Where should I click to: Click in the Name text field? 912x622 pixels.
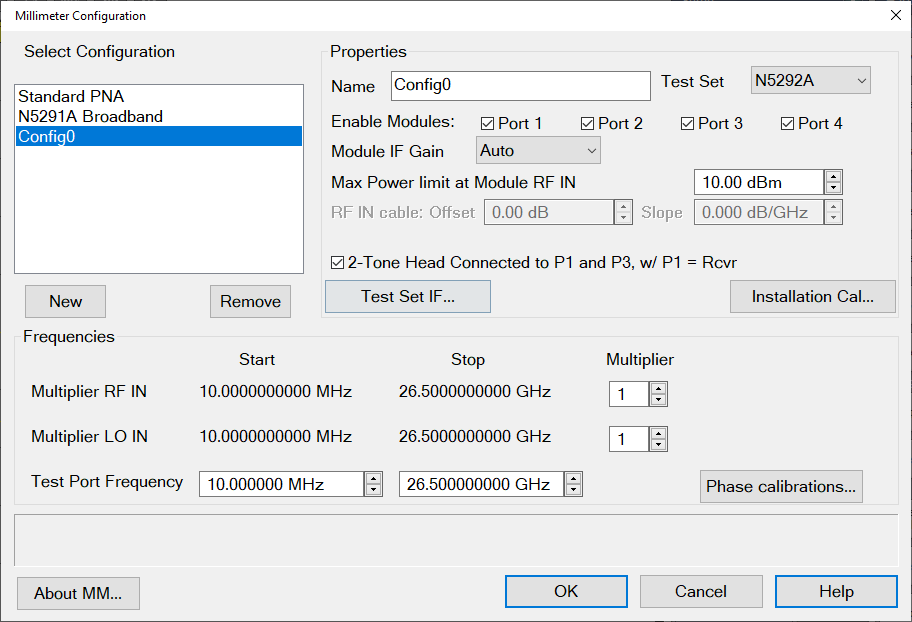tap(520, 86)
